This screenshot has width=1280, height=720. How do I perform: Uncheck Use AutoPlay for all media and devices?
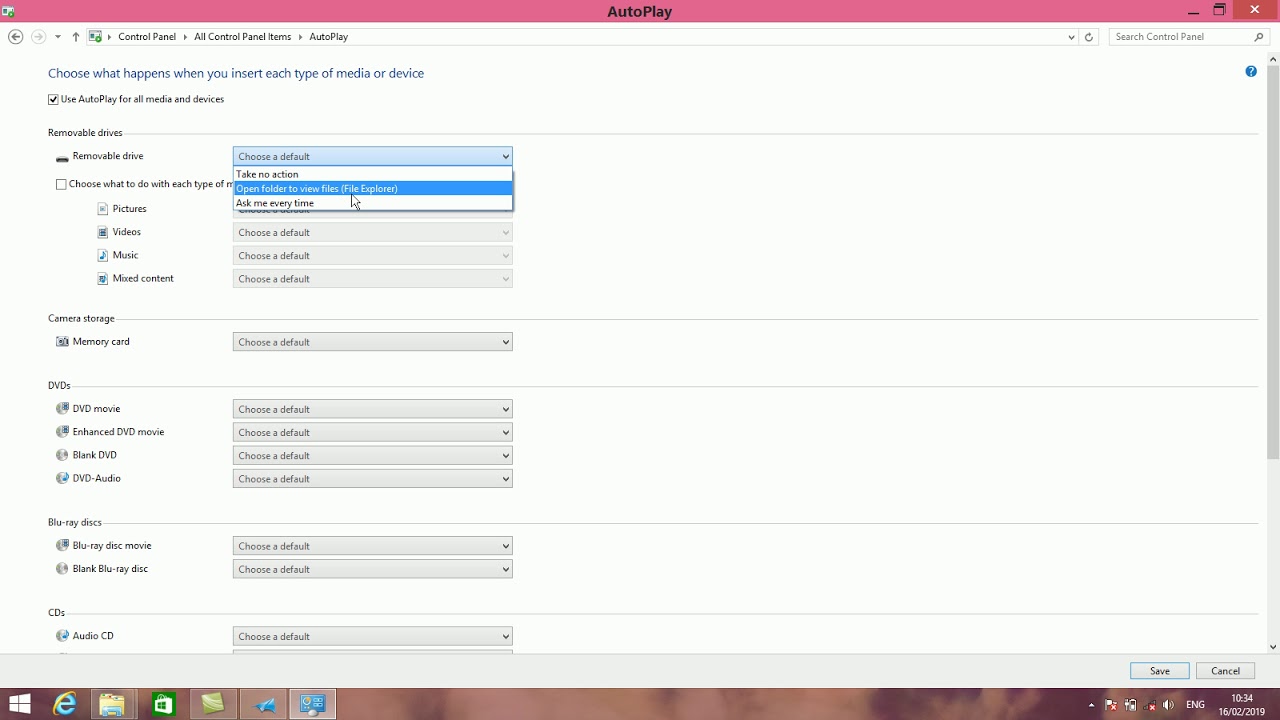coord(53,99)
